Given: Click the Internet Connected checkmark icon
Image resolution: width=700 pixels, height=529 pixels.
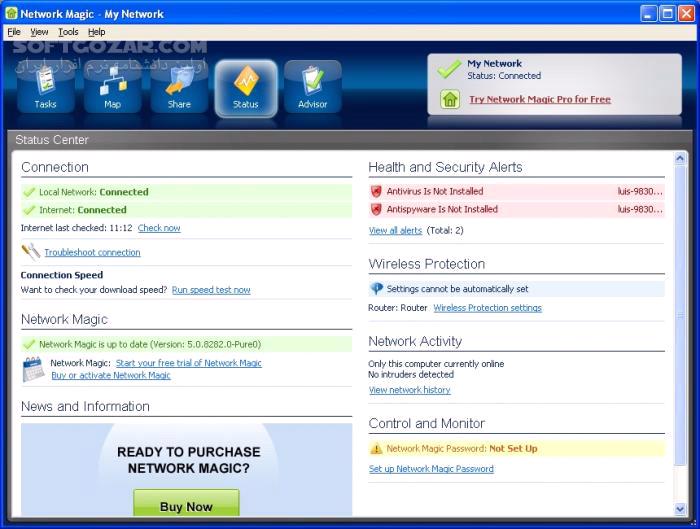Looking at the screenshot, I should click(x=29, y=210).
